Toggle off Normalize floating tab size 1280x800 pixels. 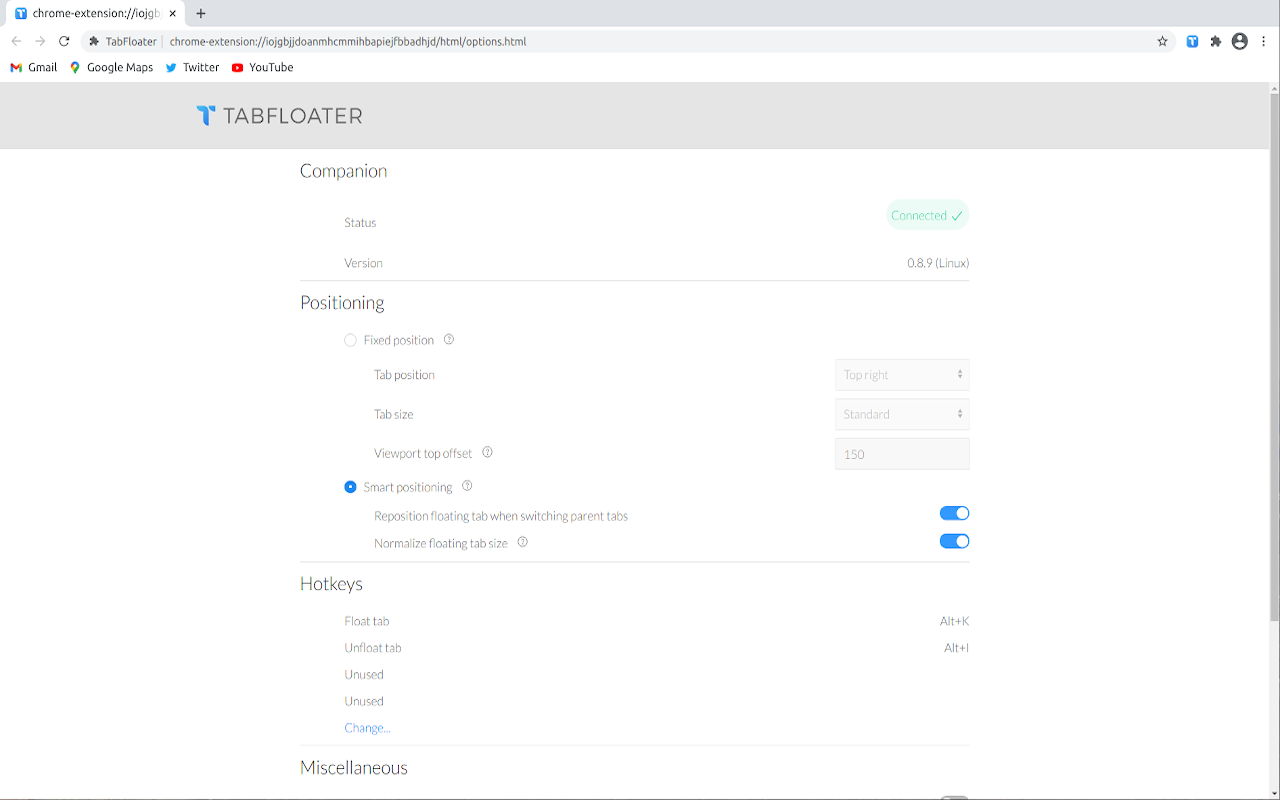[x=954, y=540]
